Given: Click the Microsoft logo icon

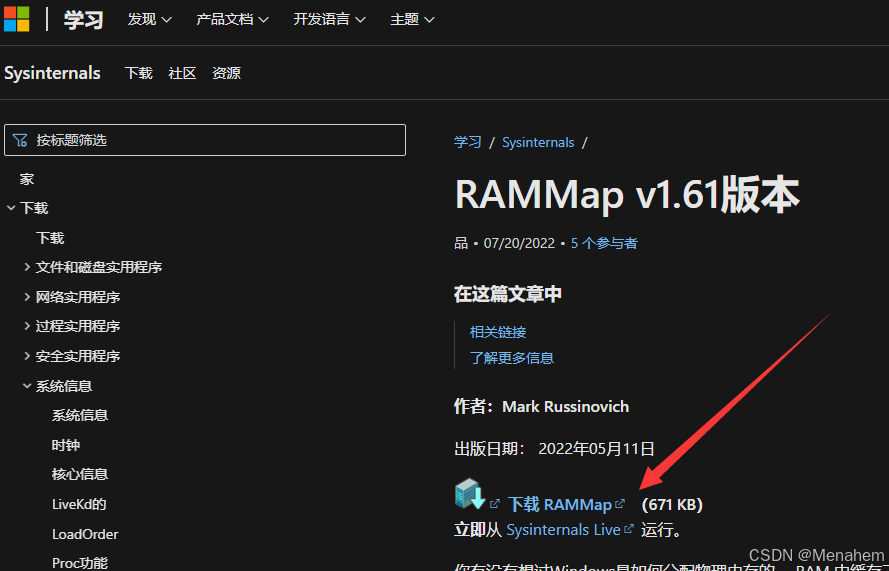Looking at the screenshot, I should pos(16,19).
